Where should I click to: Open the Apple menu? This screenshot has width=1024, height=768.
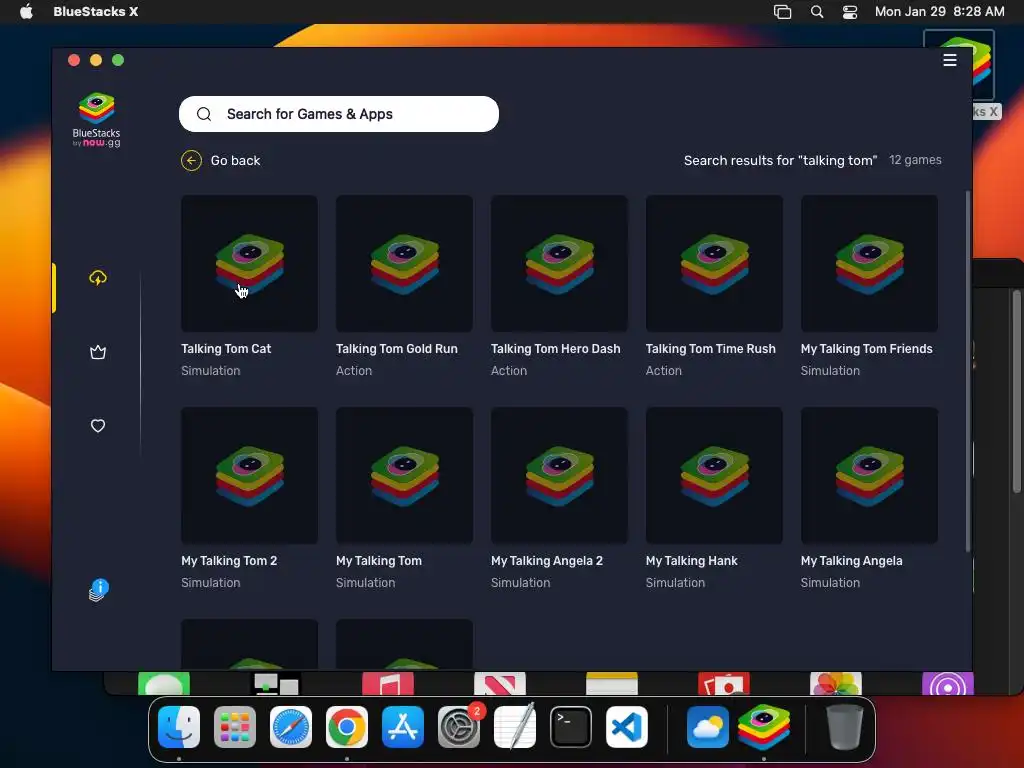click(26, 12)
